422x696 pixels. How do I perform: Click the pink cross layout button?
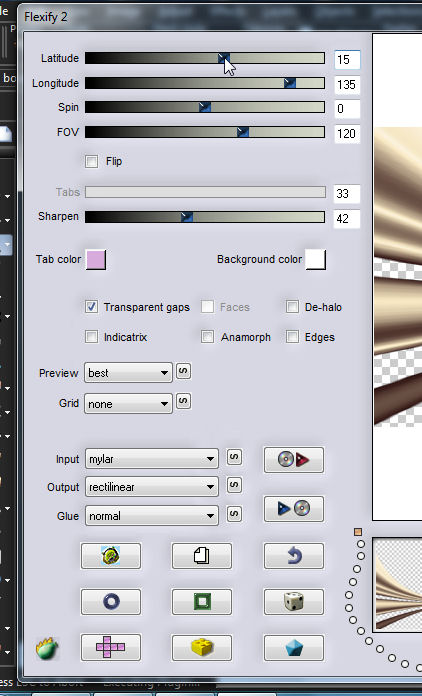pos(110,647)
